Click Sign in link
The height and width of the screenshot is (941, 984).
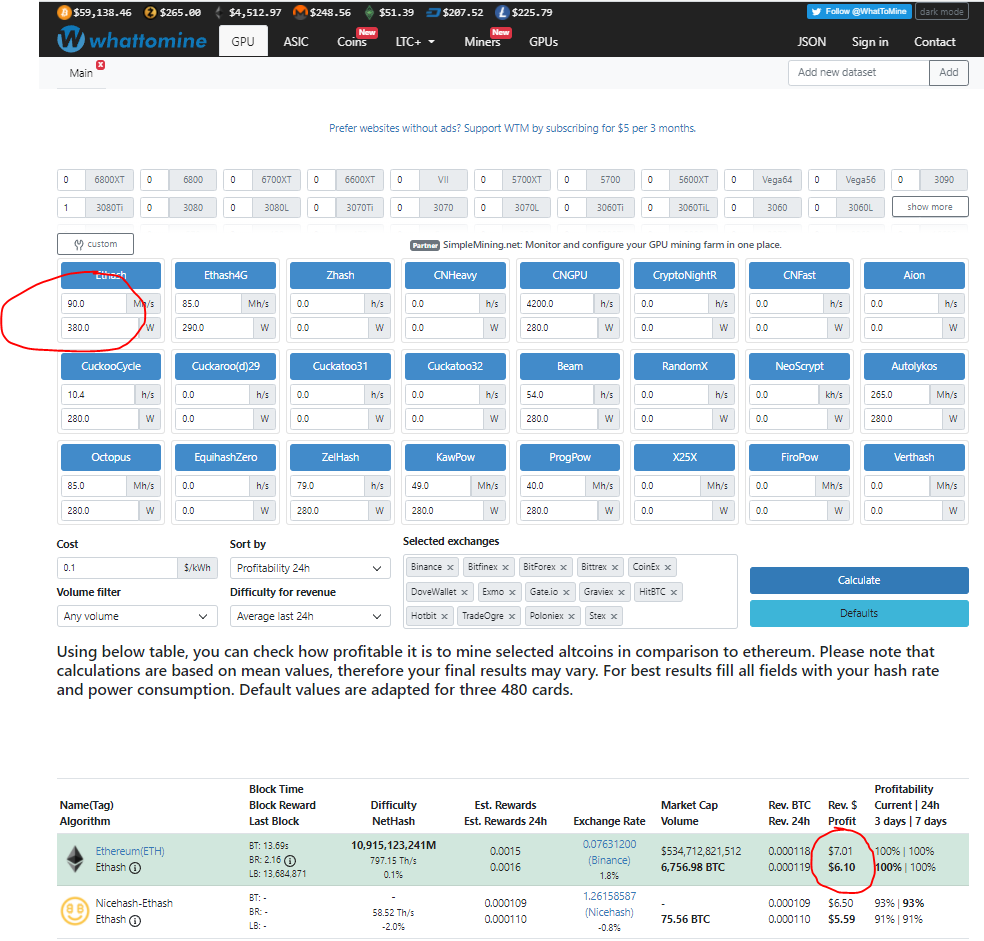[870, 41]
